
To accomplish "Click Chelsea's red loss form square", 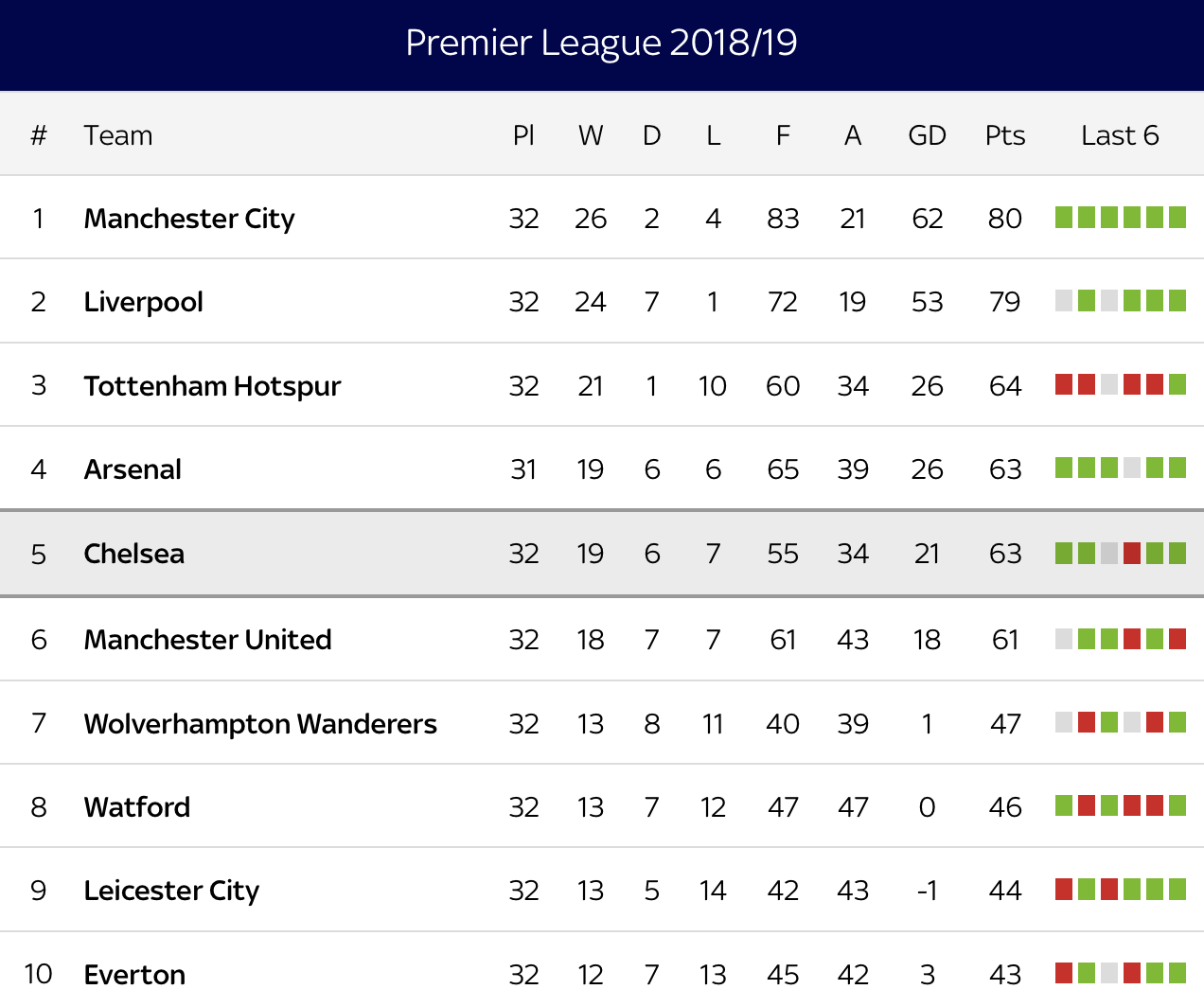I will [1132, 553].
